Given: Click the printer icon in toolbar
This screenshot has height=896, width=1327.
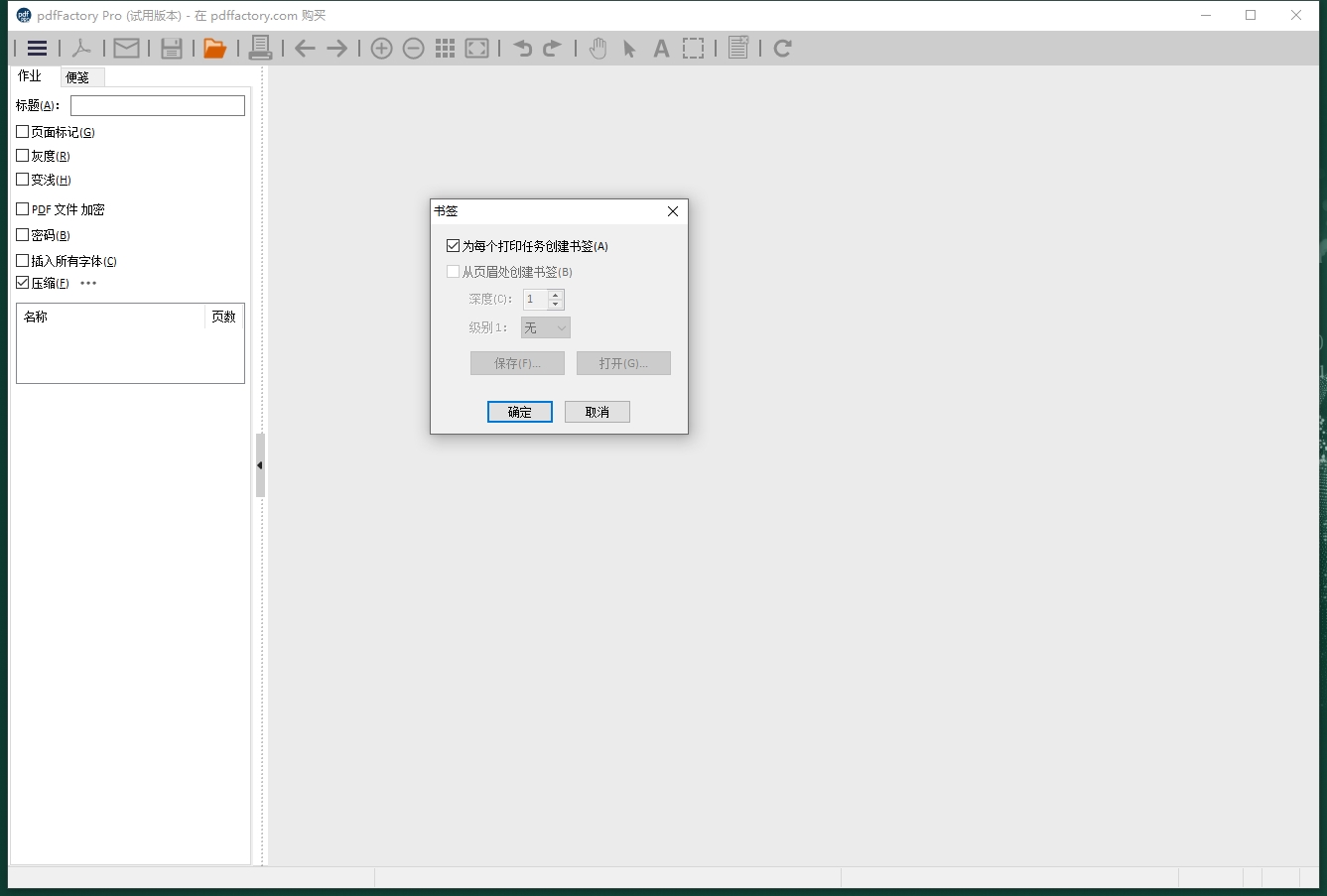Looking at the screenshot, I should tap(260, 48).
